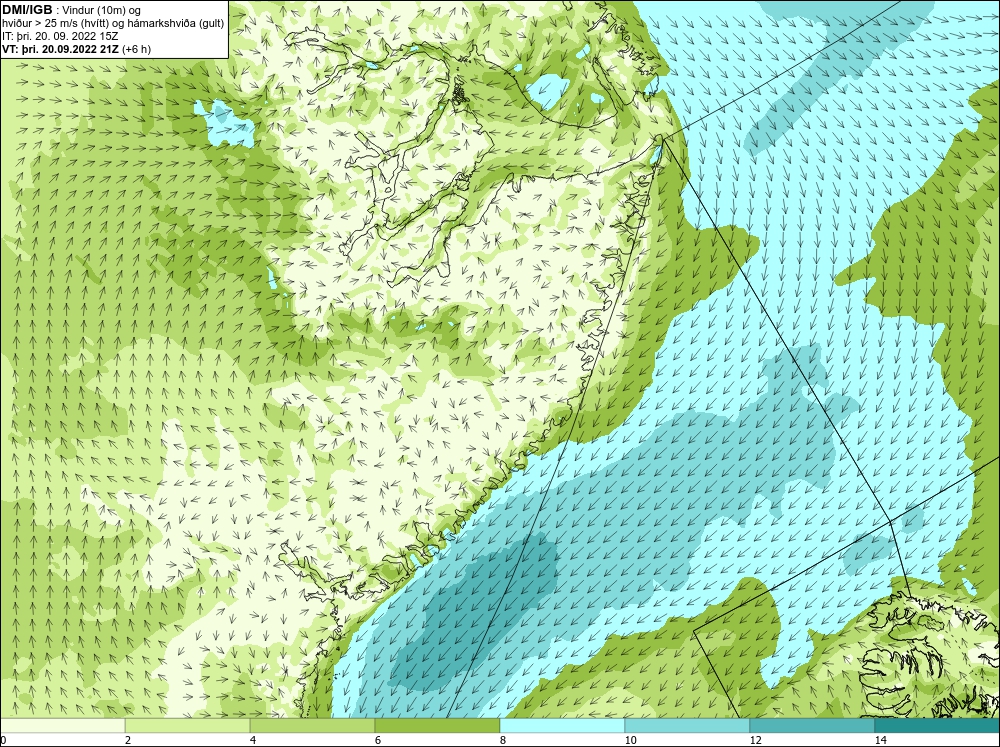This screenshot has height=747, width=1000.
Task: Click the legend label '8'
Action: click(503, 740)
